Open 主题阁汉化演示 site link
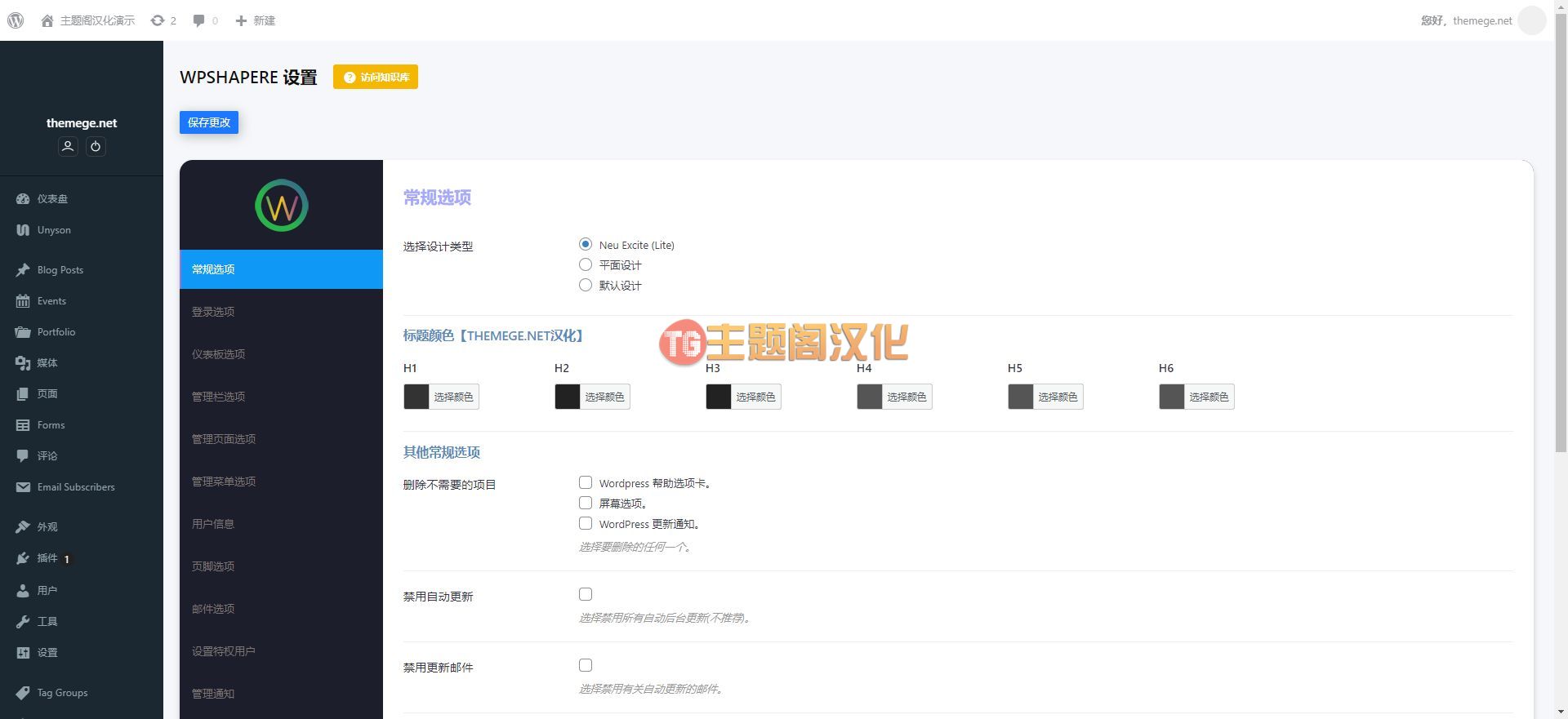 [88, 20]
